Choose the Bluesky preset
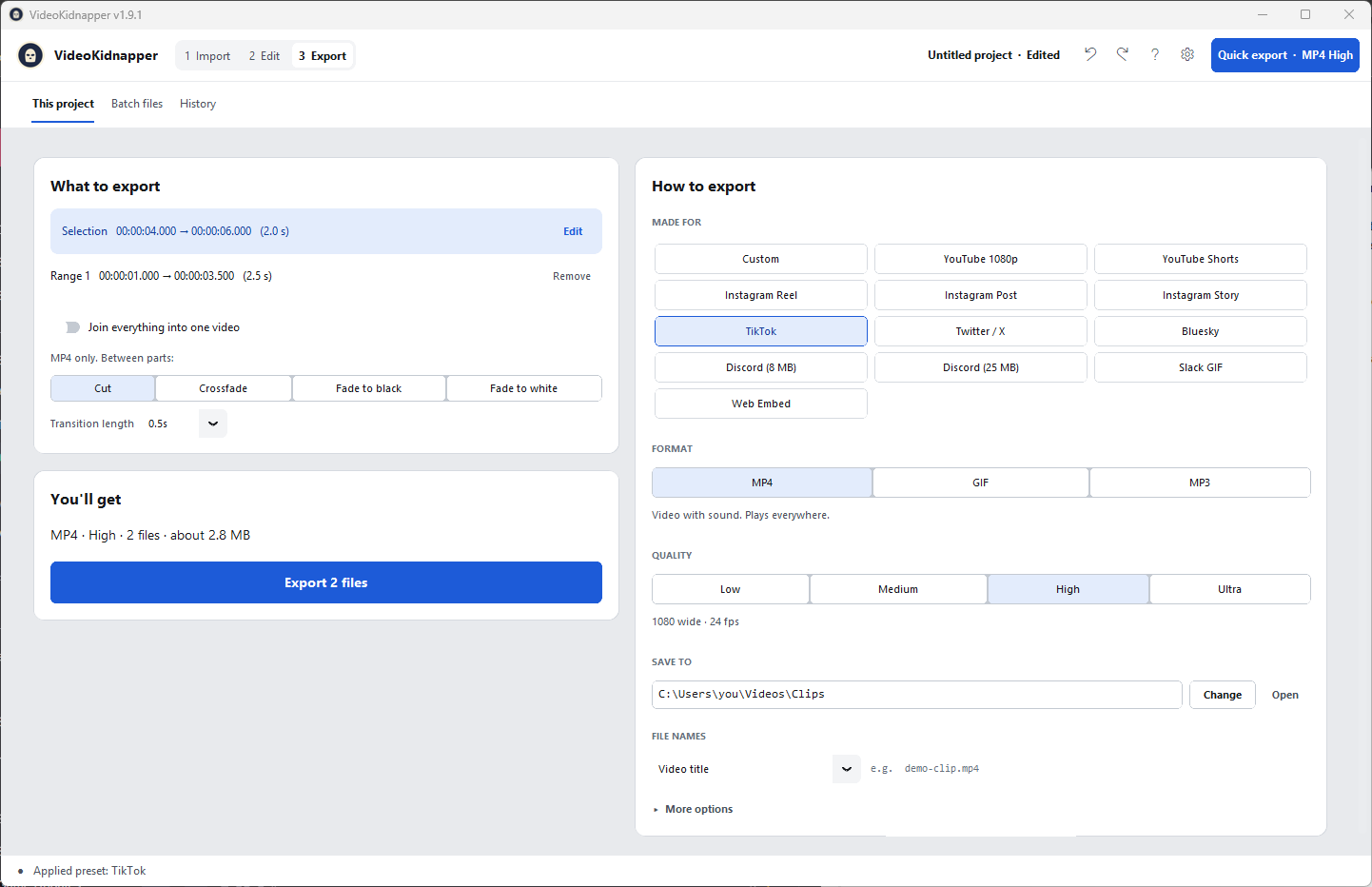 tap(1201, 331)
